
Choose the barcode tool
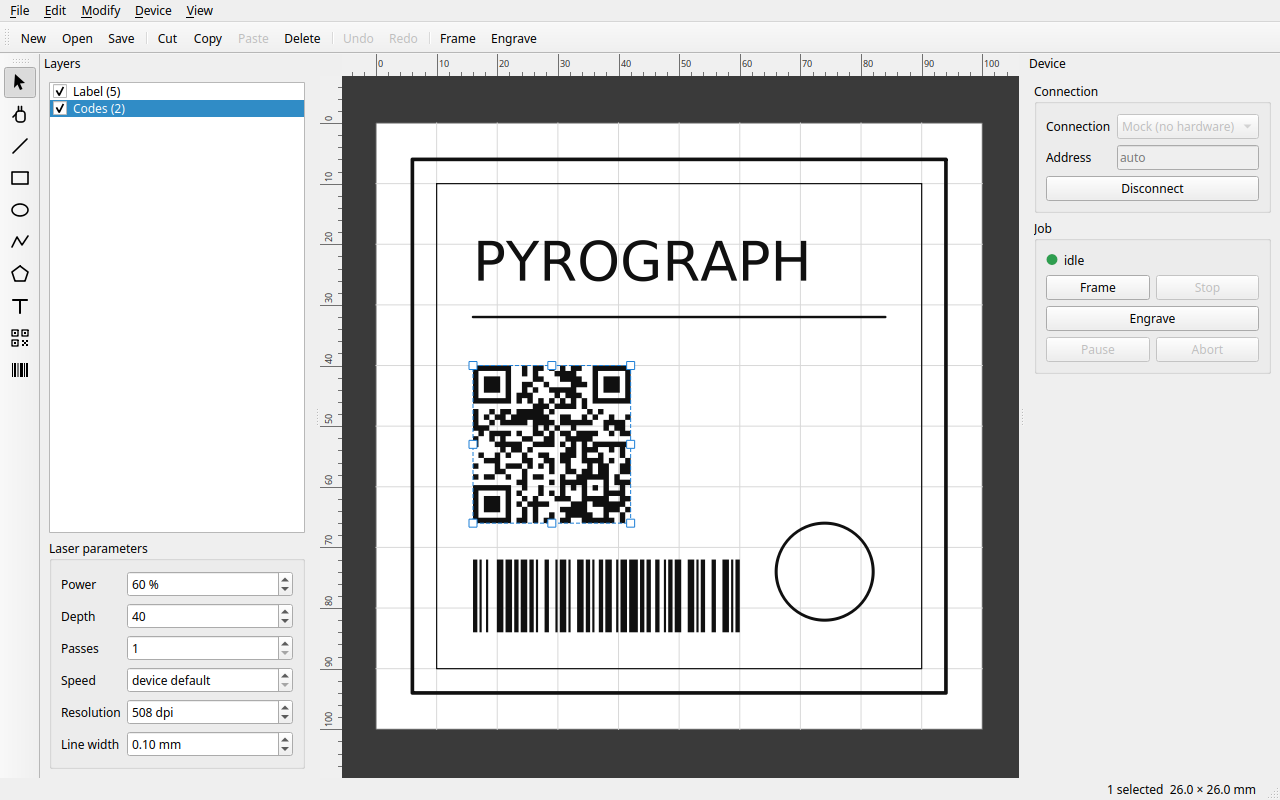(x=20, y=370)
